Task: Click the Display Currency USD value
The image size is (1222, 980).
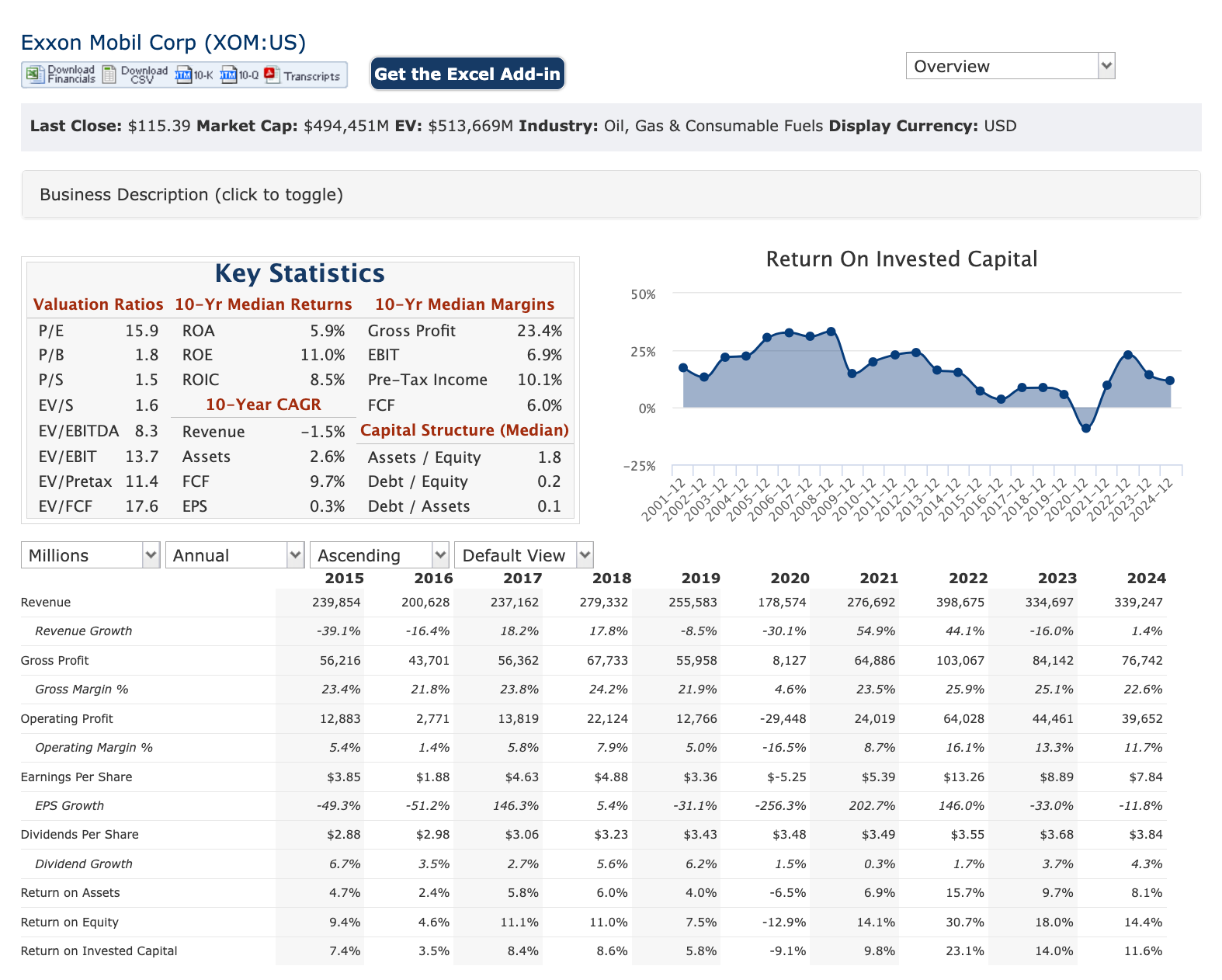Action: pos(1000,126)
